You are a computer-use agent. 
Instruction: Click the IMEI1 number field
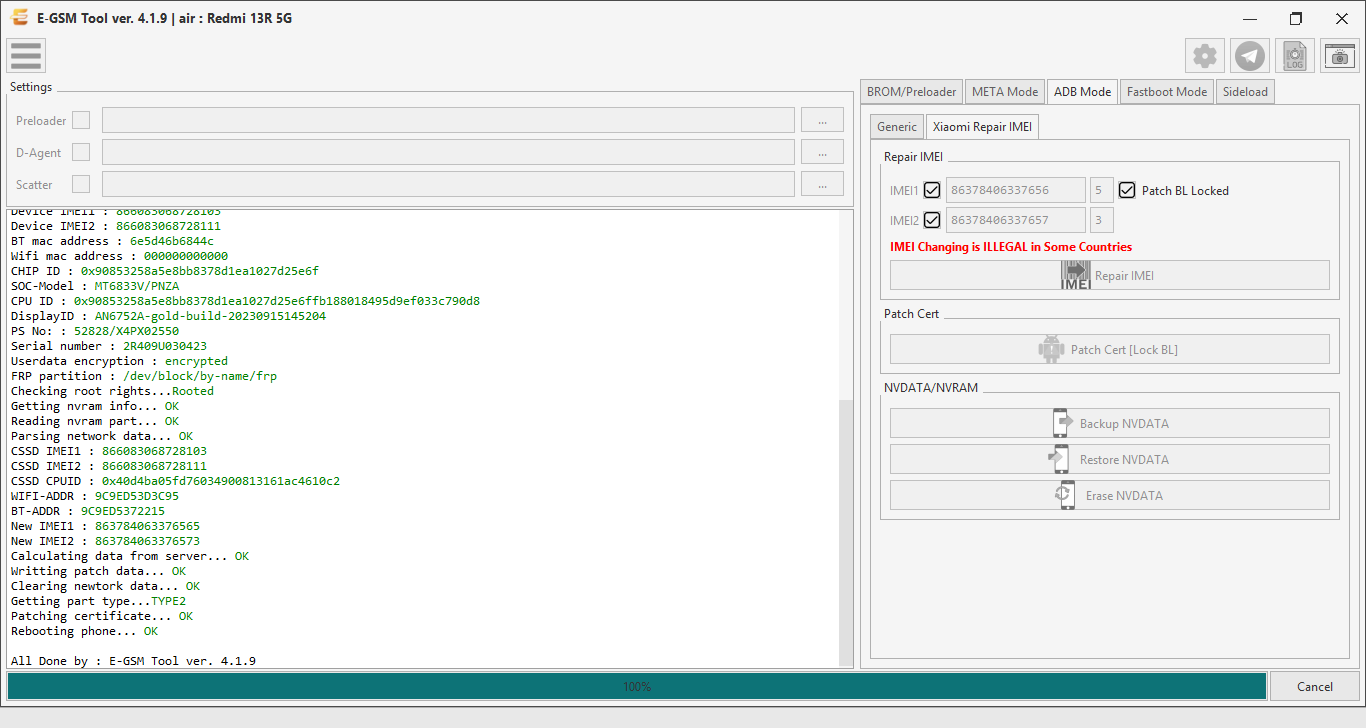(x=1015, y=190)
